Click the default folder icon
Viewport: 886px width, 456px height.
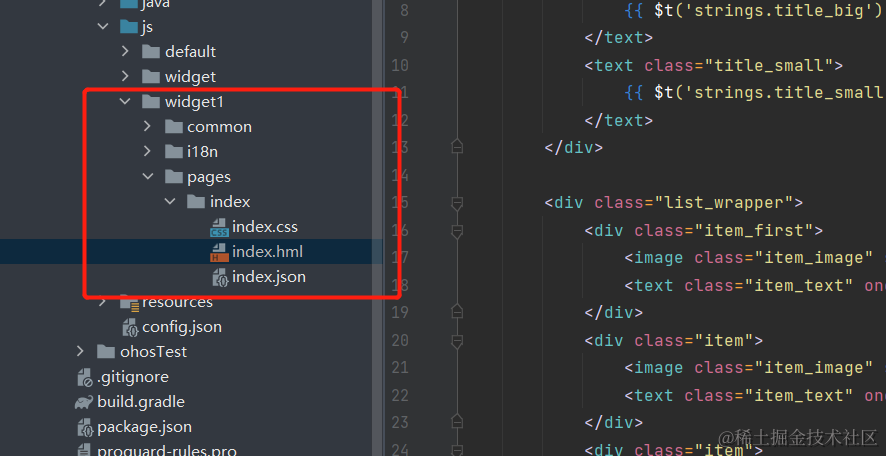151,51
